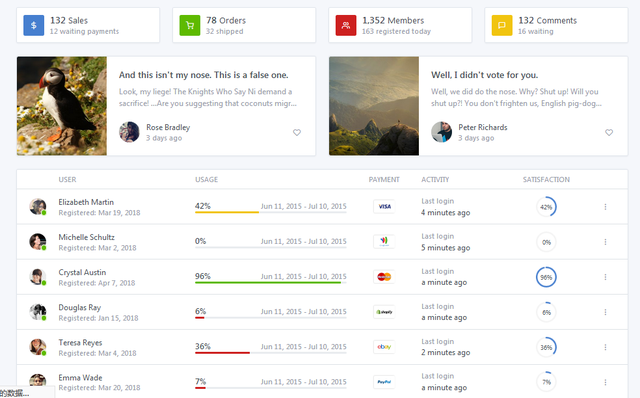Open row options menu for Crystal Austin

[x=605, y=277]
